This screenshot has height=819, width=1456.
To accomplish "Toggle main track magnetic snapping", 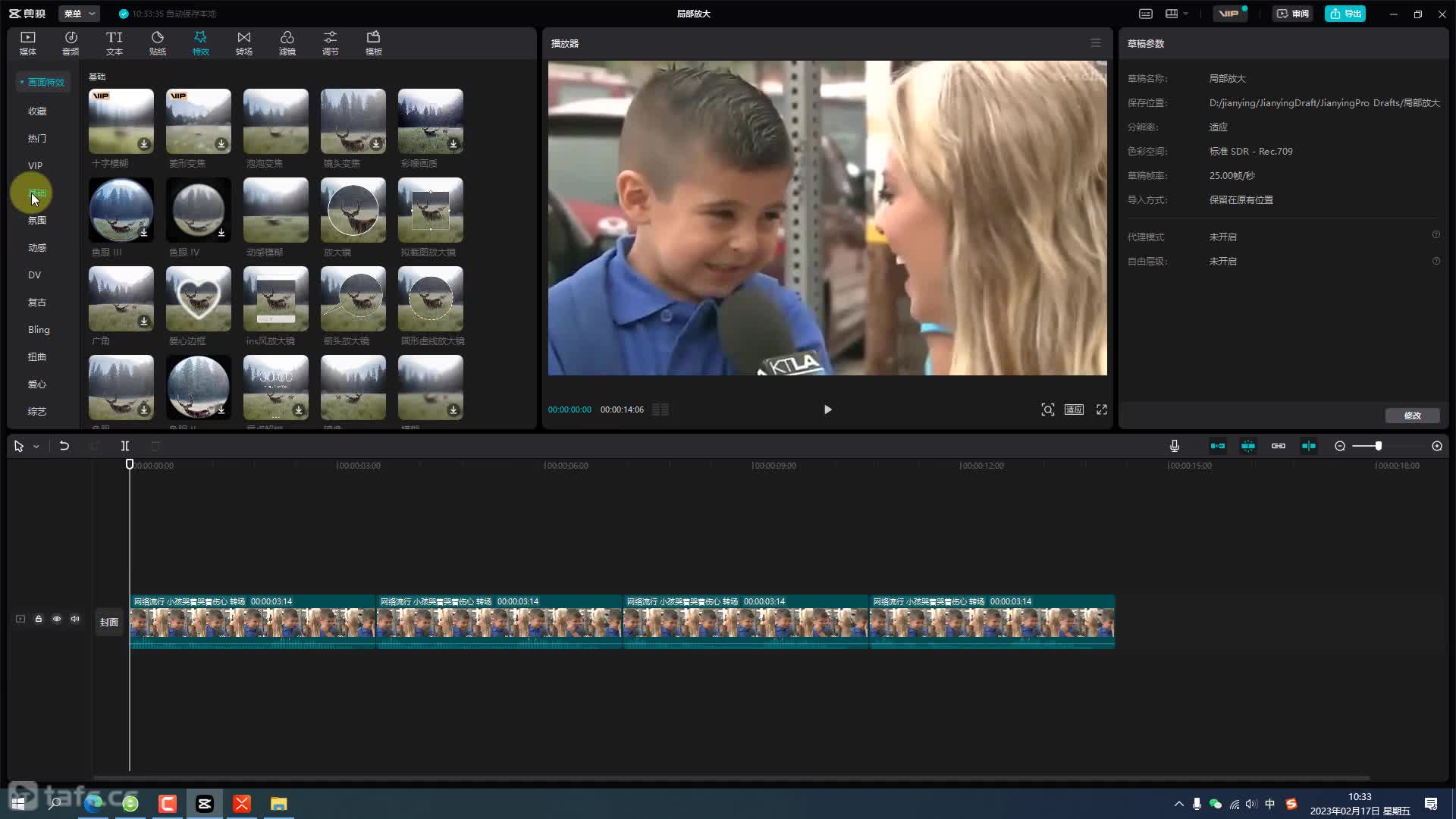I will point(1218,446).
